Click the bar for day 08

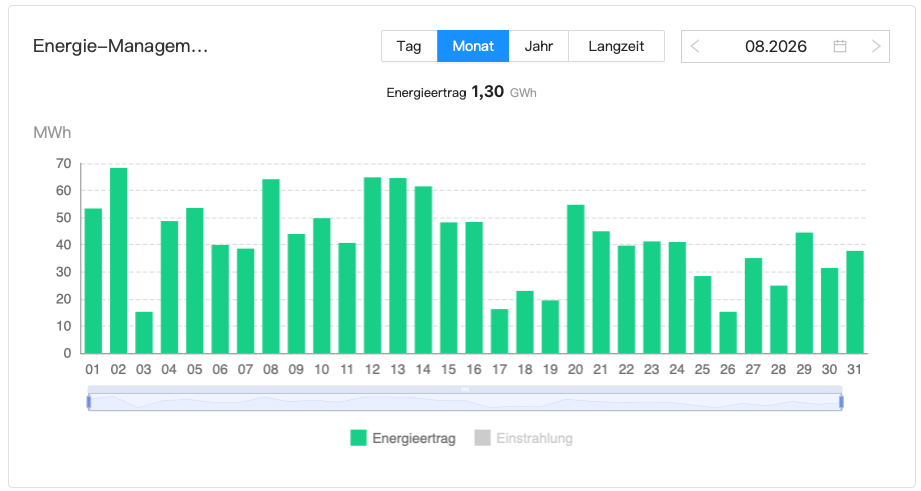(x=271, y=266)
